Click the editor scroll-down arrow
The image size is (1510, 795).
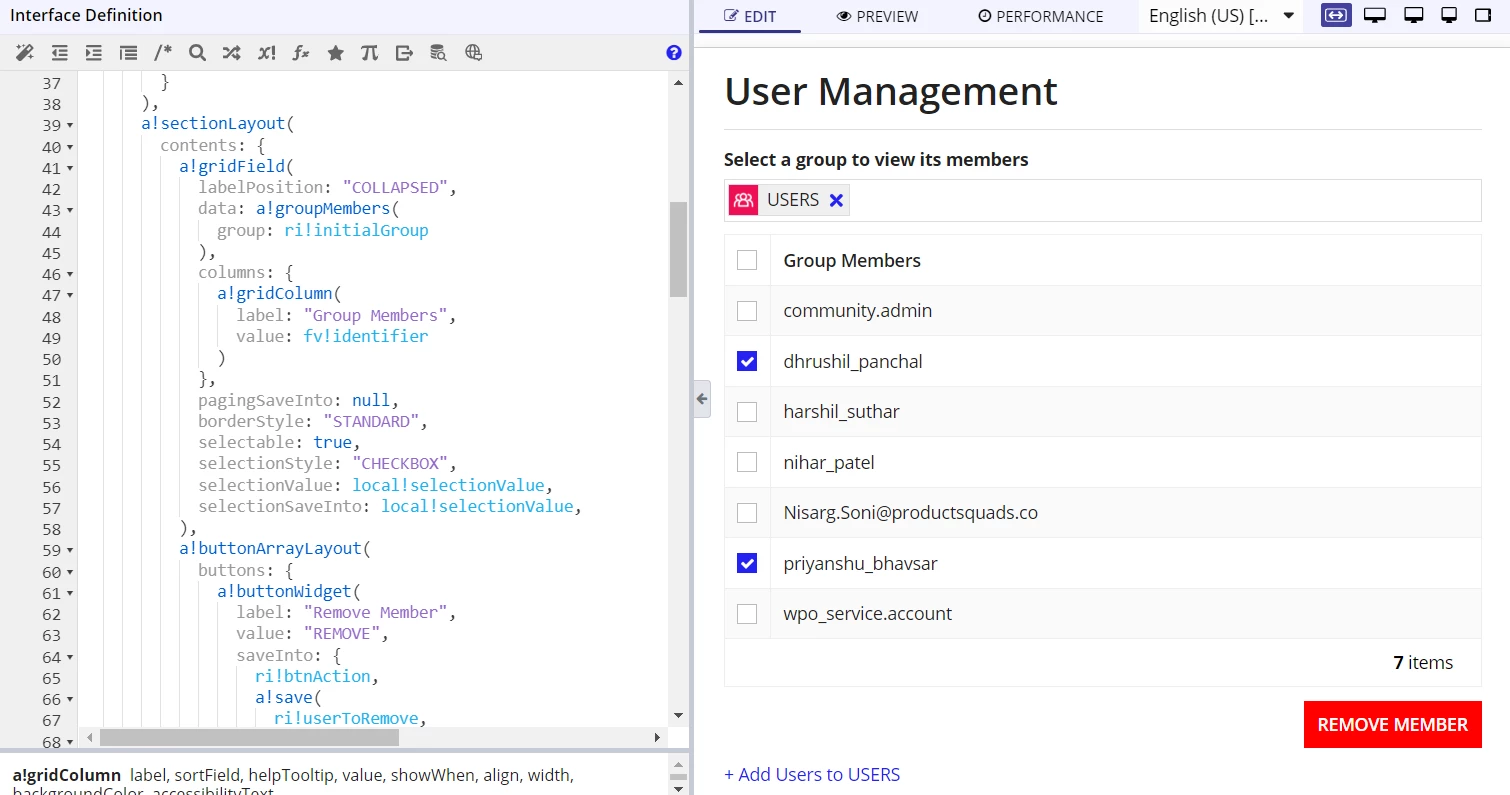(x=679, y=715)
